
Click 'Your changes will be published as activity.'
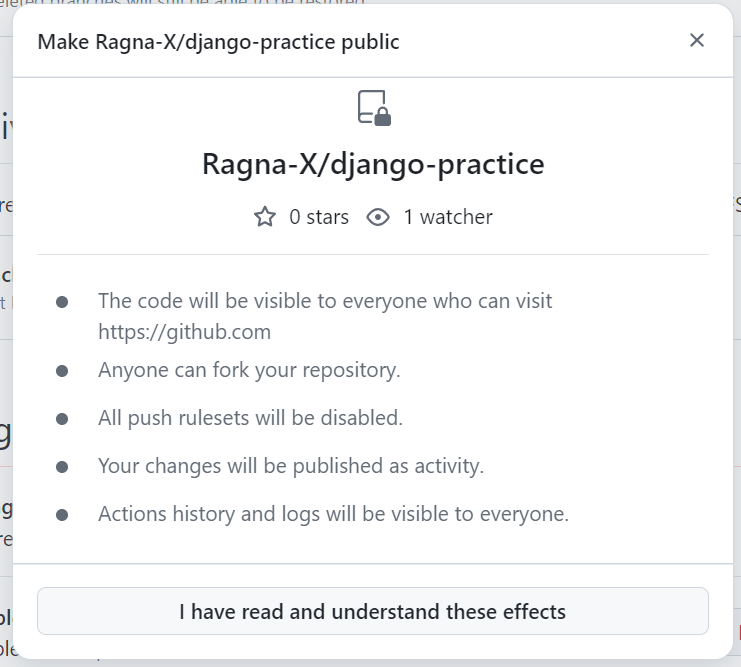291,466
